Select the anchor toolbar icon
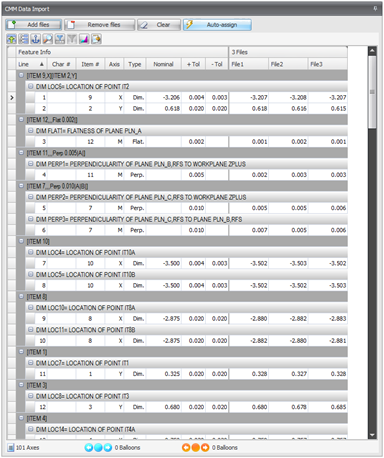Screen dimensions: 384x458 point(36,39)
